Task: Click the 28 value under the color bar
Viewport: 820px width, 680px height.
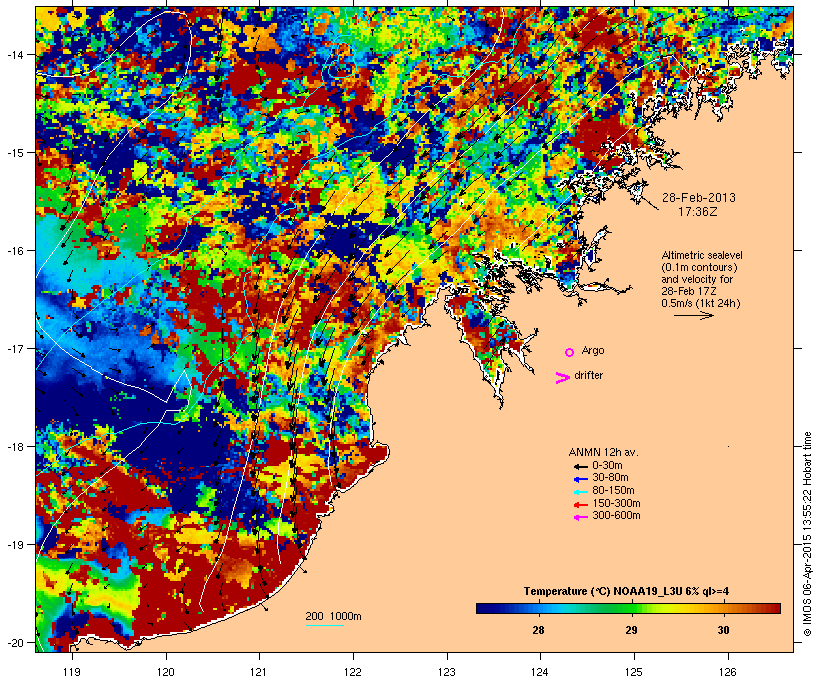Action: click(538, 630)
